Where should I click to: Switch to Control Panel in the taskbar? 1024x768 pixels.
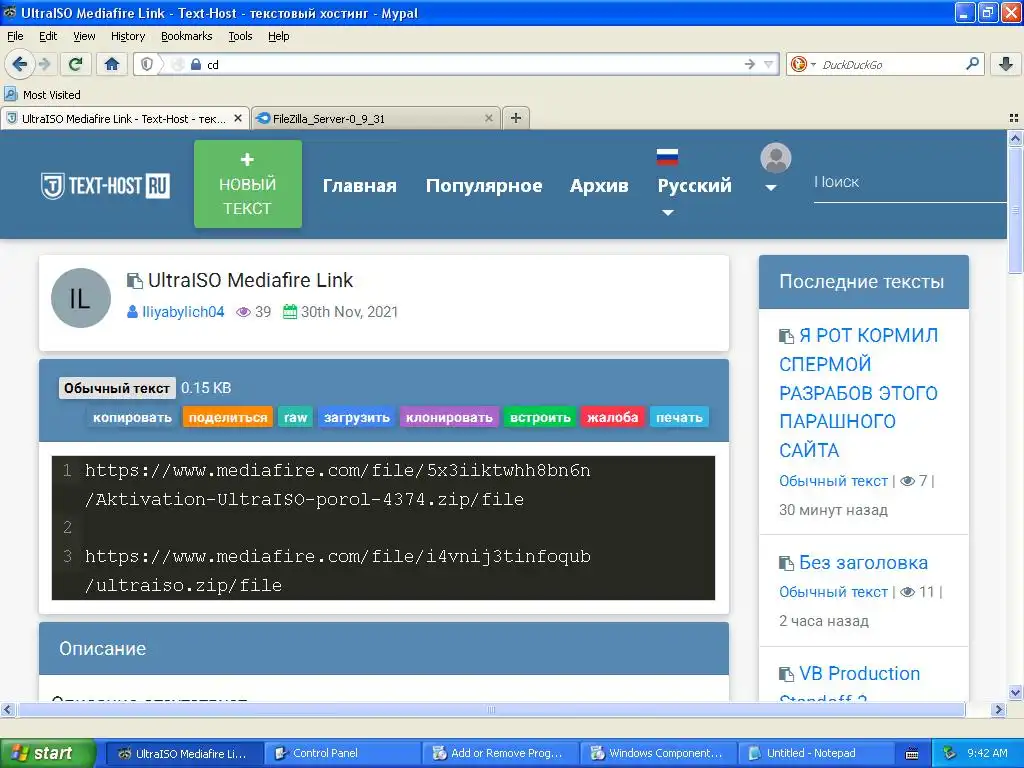click(x=342, y=753)
